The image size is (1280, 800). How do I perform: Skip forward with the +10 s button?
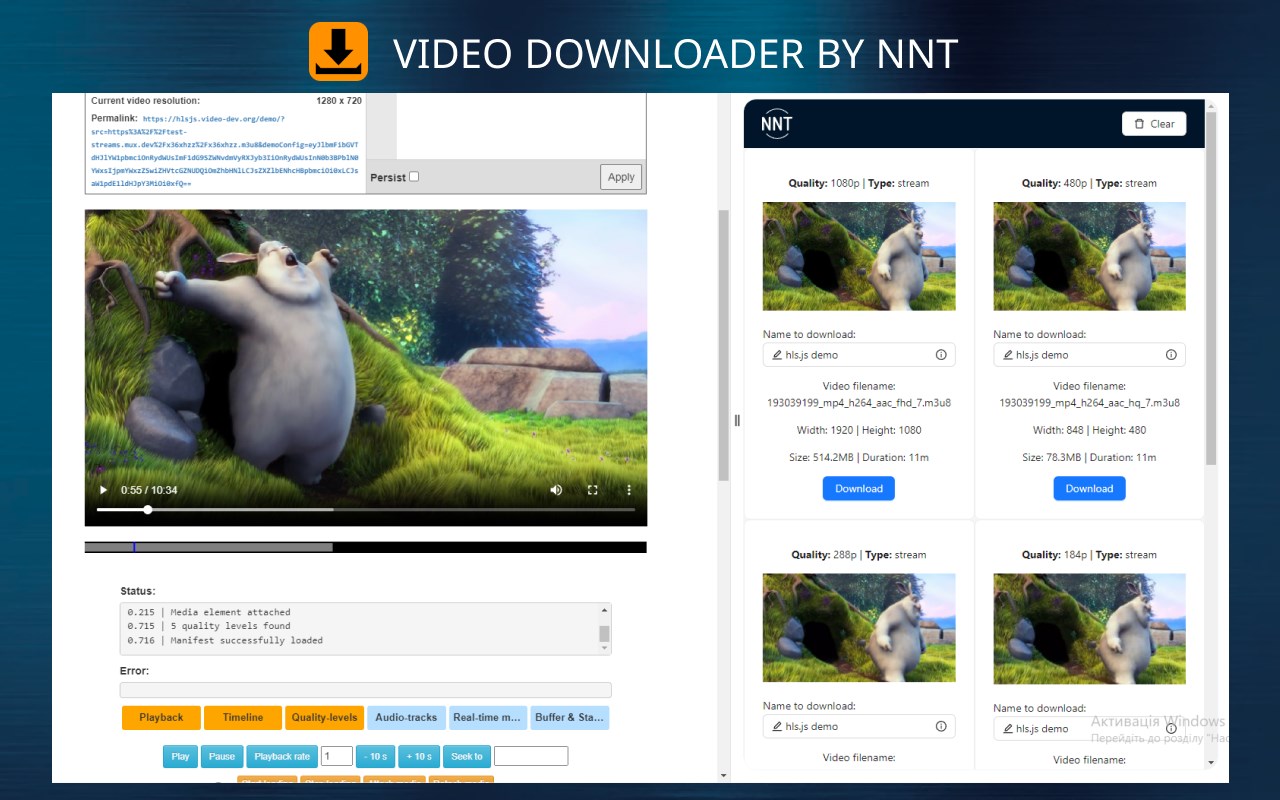[x=419, y=756]
